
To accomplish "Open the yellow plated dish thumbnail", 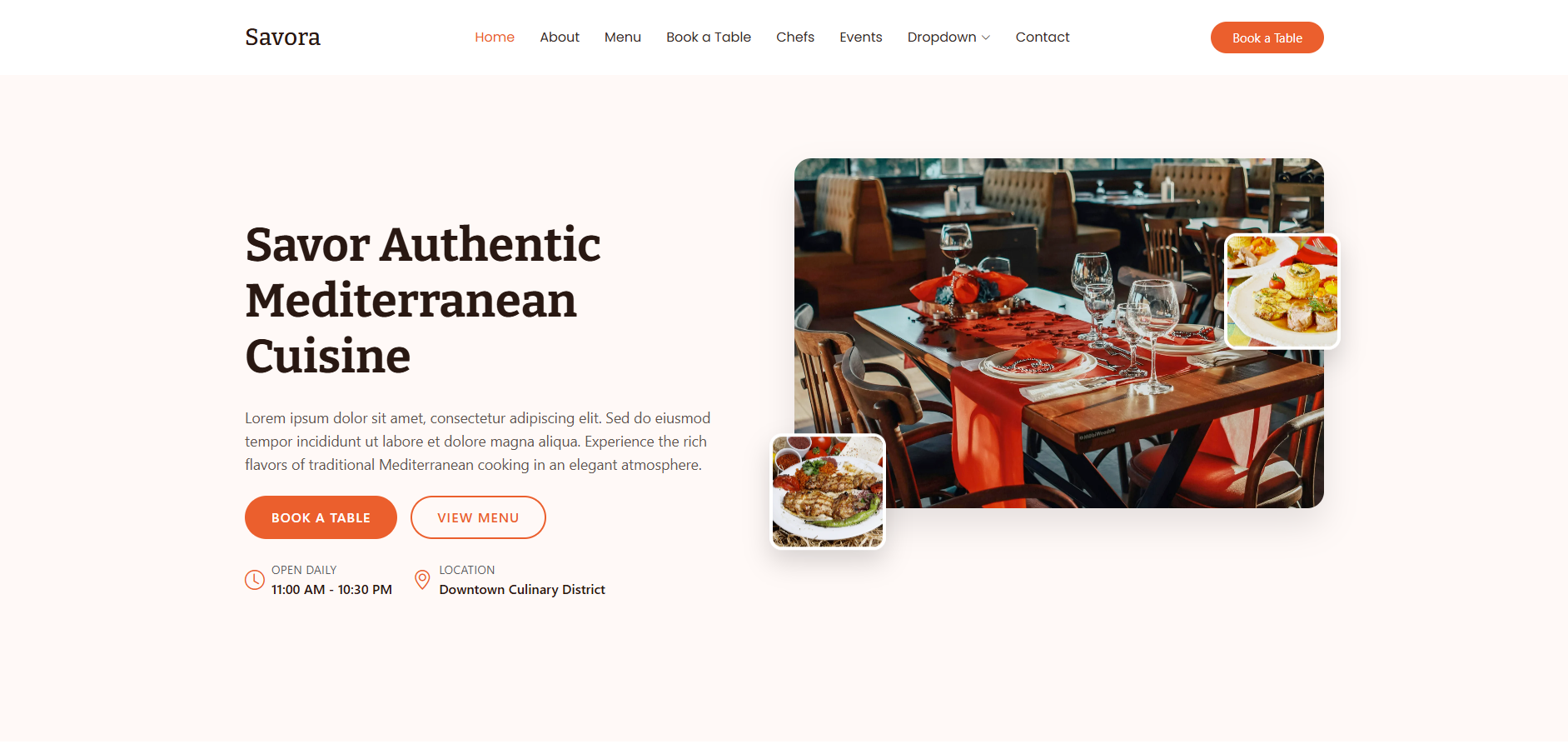I will (1282, 291).
